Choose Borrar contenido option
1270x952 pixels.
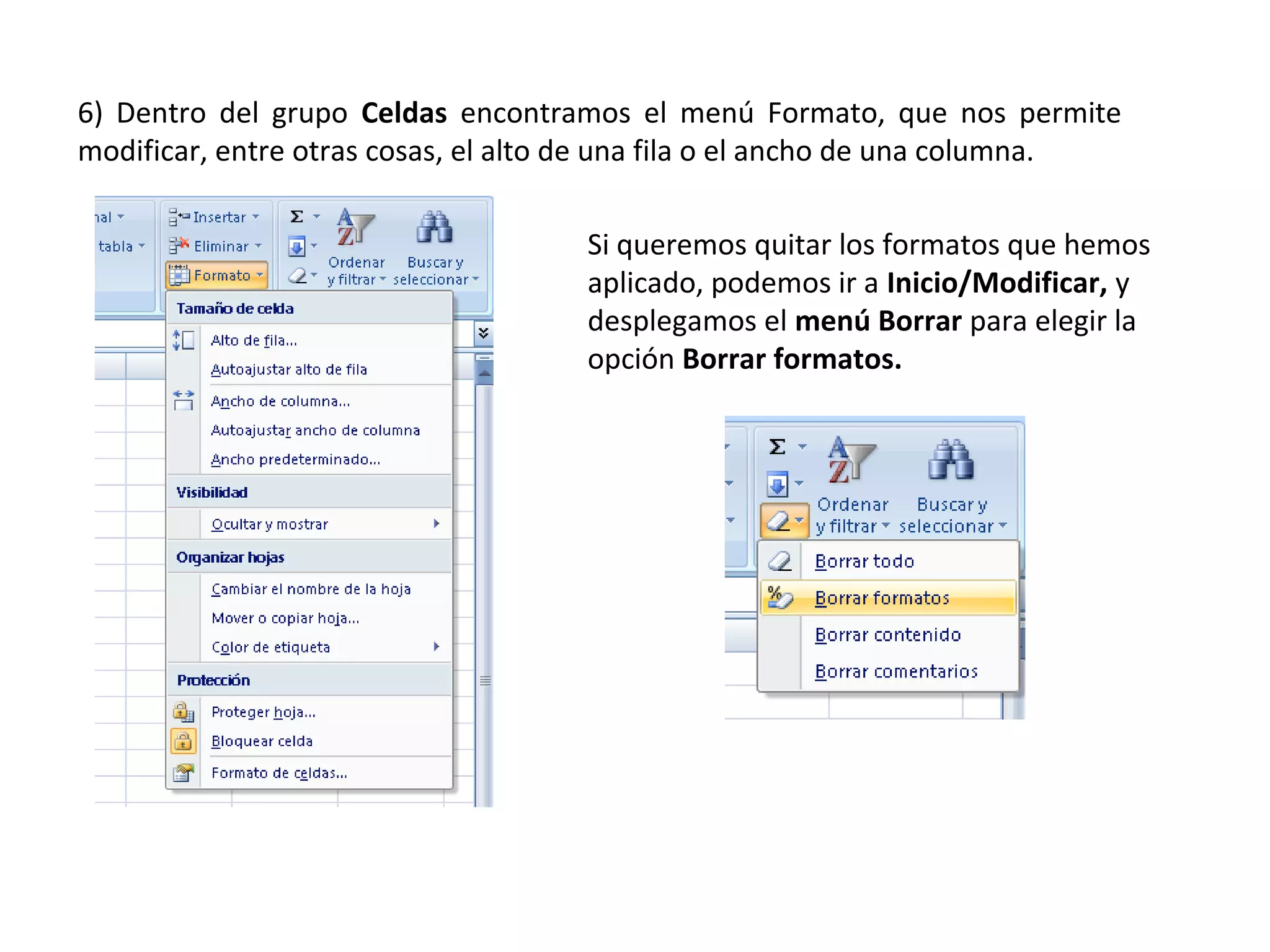click(888, 635)
